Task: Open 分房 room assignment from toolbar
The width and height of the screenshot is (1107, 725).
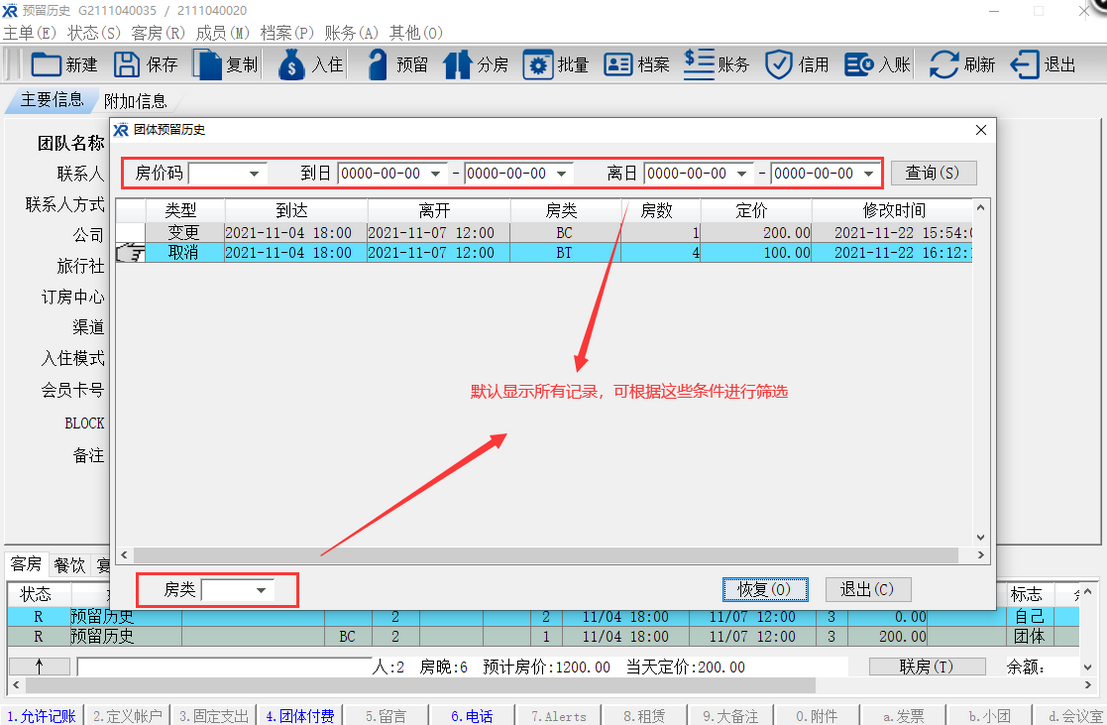Action: (458, 65)
